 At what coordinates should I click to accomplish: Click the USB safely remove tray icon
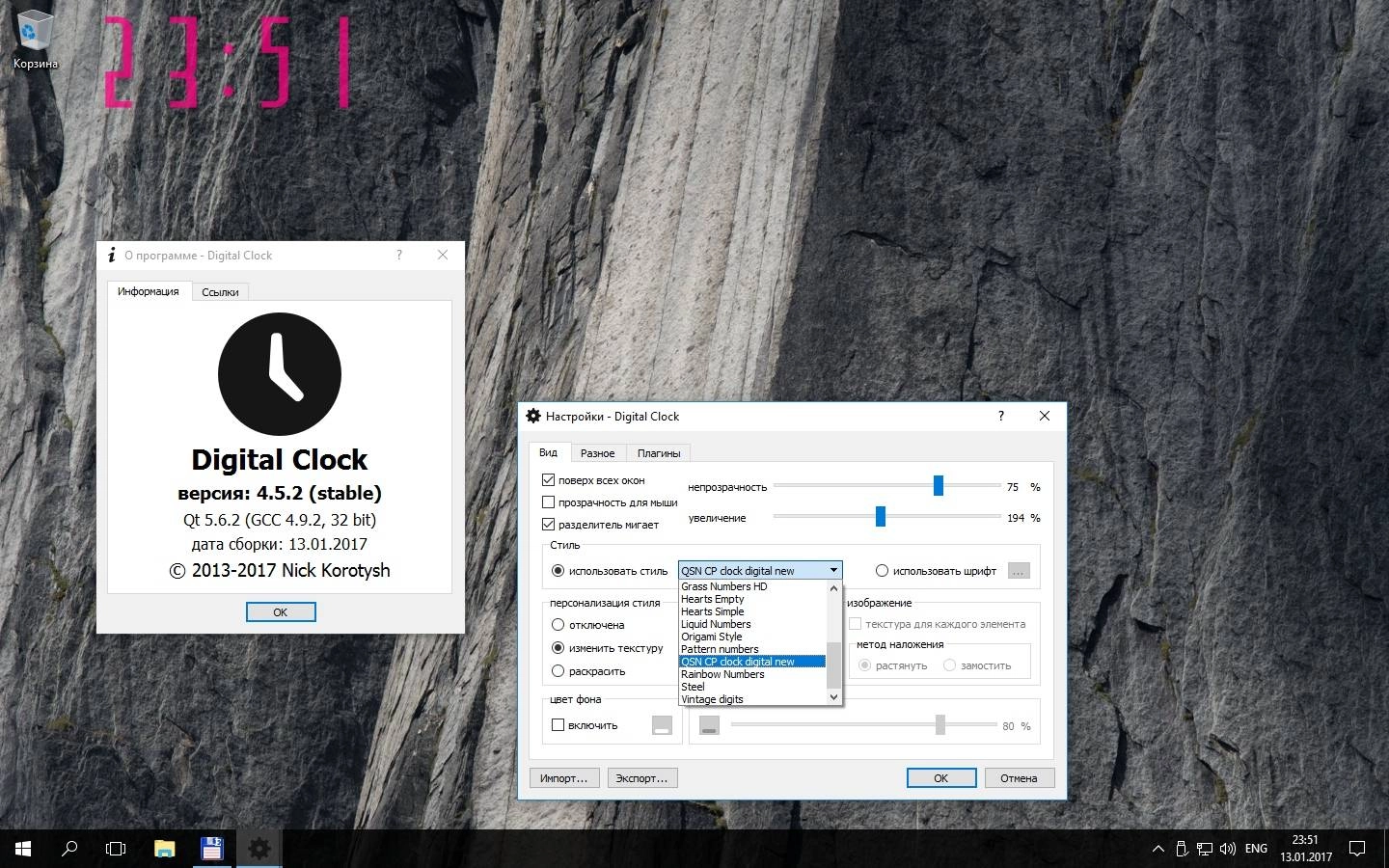[x=1182, y=849]
